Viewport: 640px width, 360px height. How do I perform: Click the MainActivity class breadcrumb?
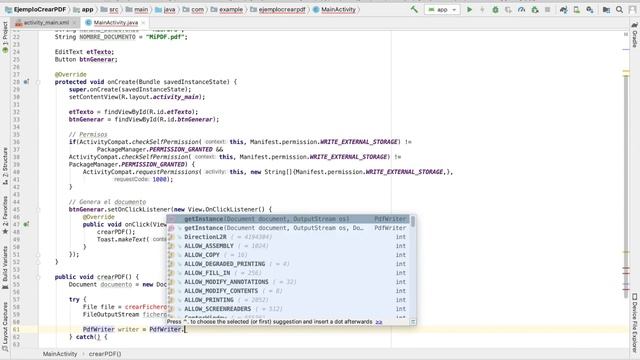(334, 9)
